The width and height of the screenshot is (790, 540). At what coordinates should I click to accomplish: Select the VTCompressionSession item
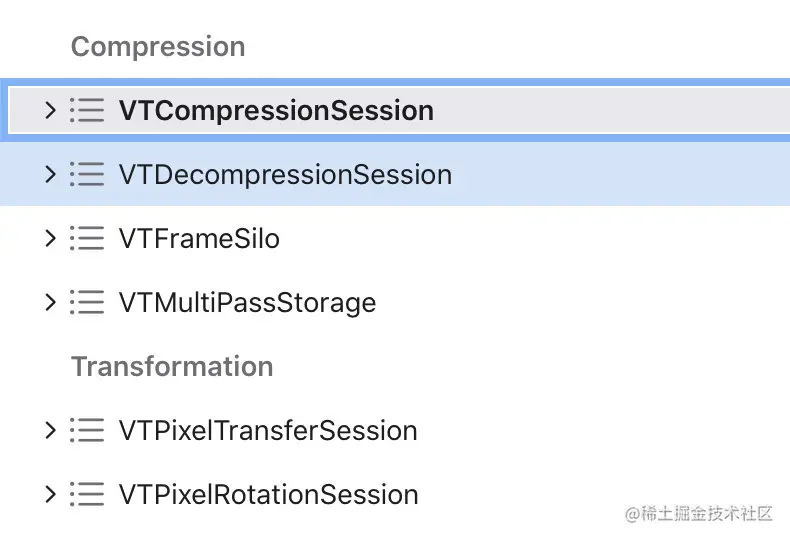tap(276, 110)
